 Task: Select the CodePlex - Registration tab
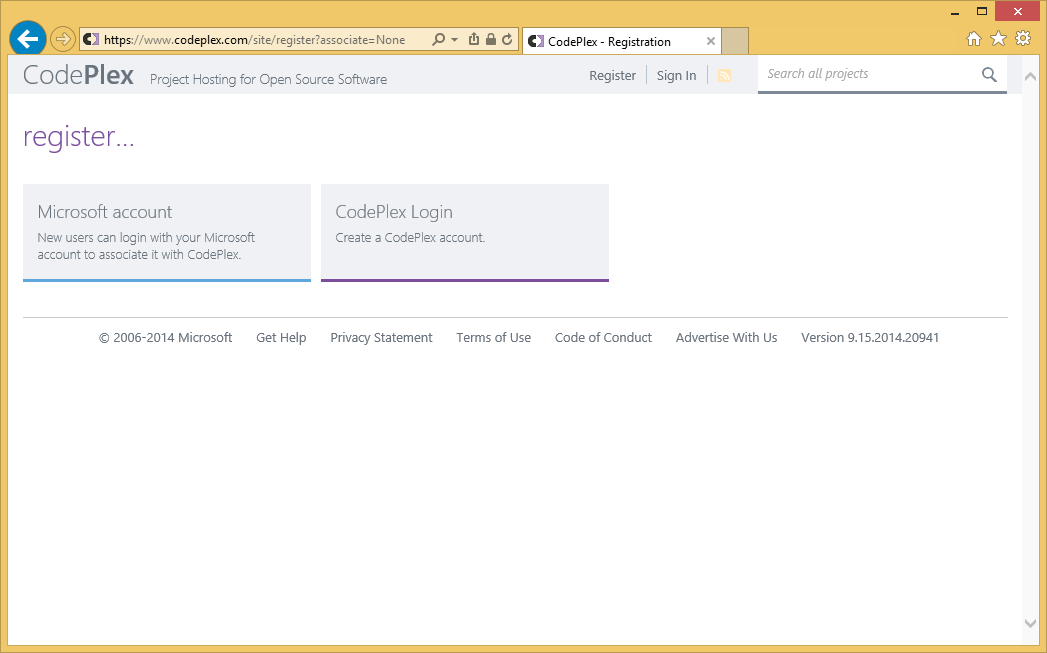point(622,41)
